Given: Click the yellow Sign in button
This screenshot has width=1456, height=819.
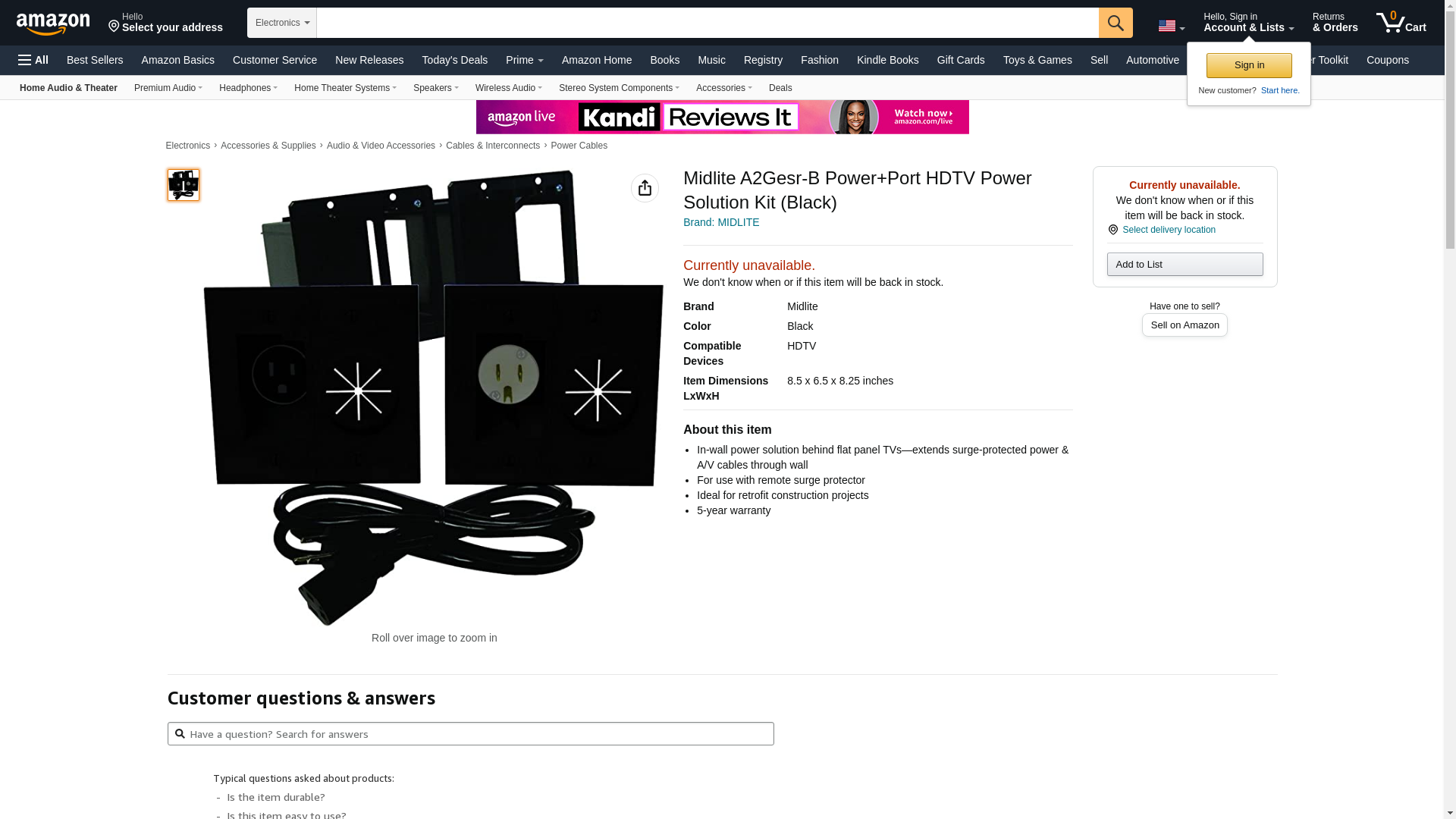Looking at the screenshot, I should 1249,65.
